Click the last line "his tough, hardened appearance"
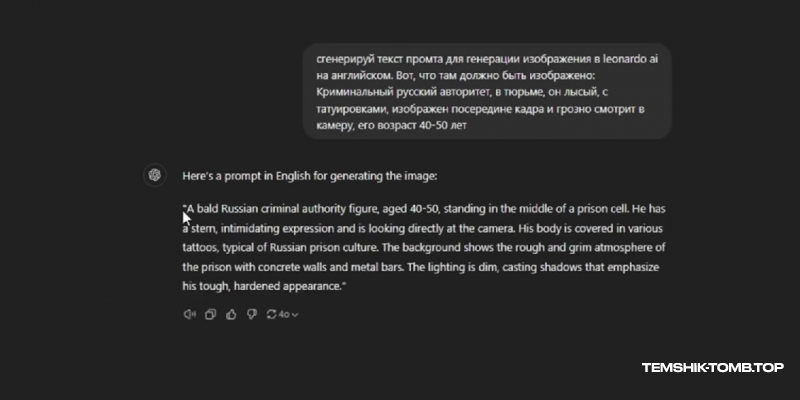800x400 pixels. tap(264, 287)
